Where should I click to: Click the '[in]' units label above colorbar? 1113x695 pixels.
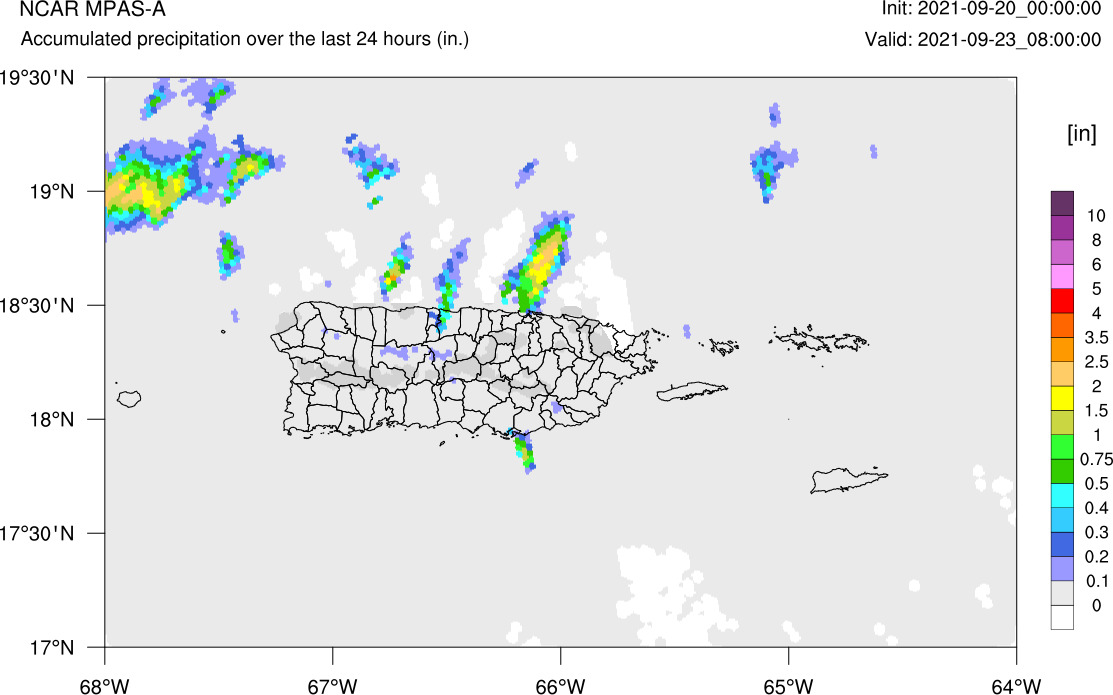coord(1082,133)
